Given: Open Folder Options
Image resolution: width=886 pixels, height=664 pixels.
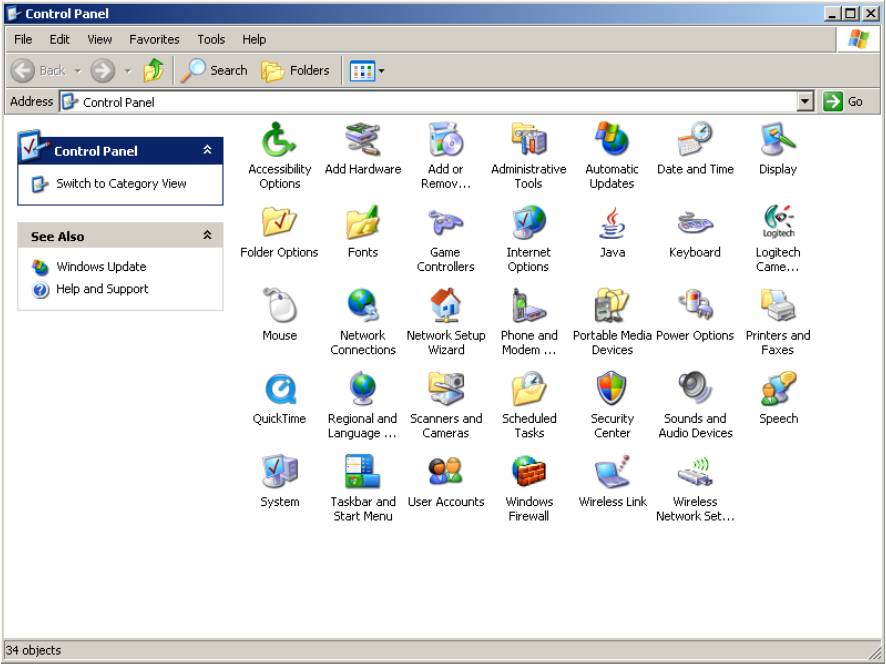Looking at the screenshot, I should click(279, 232).
